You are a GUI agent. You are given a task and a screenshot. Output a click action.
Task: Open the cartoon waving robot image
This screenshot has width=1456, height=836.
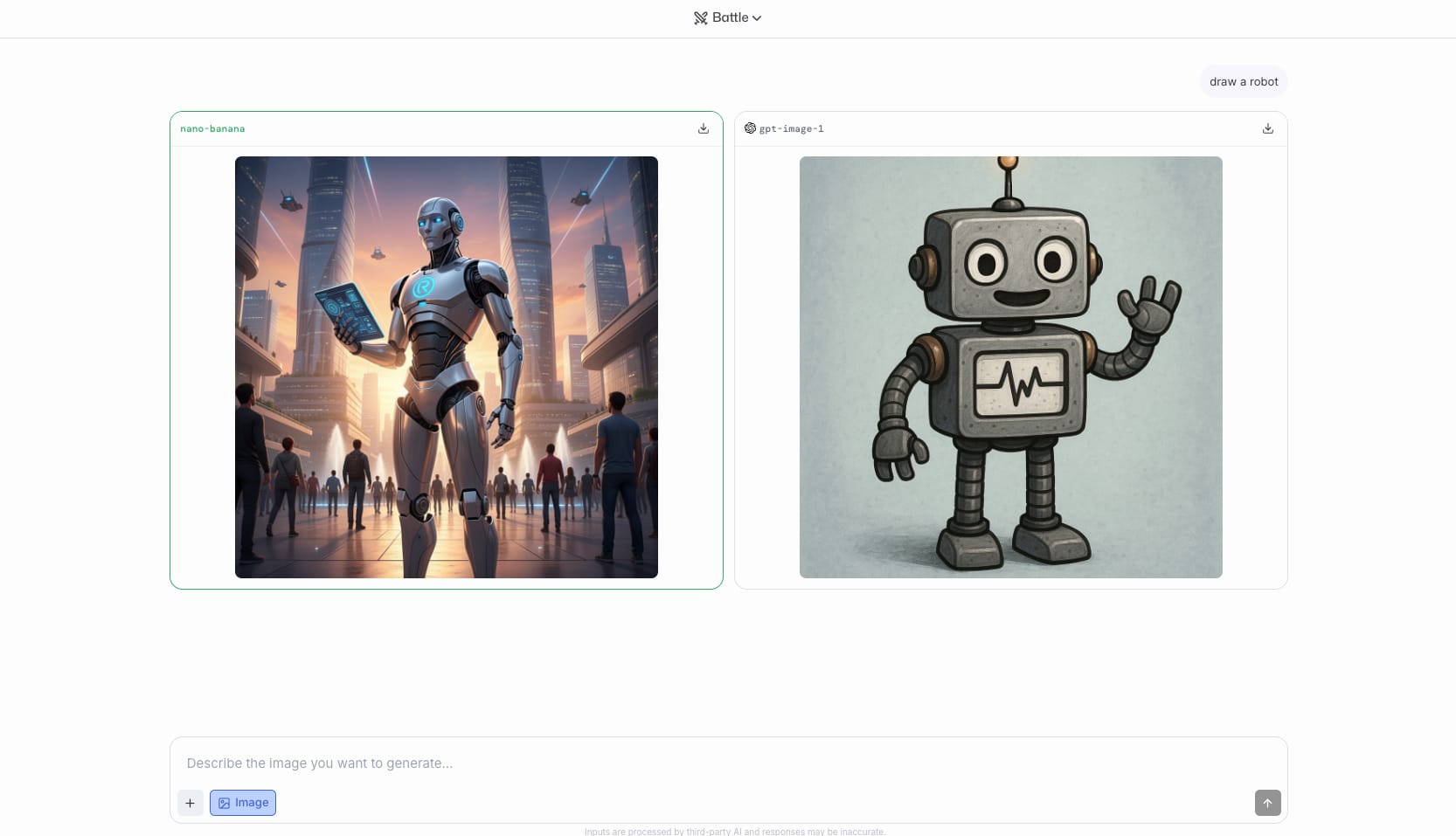tap(1010, 367)
